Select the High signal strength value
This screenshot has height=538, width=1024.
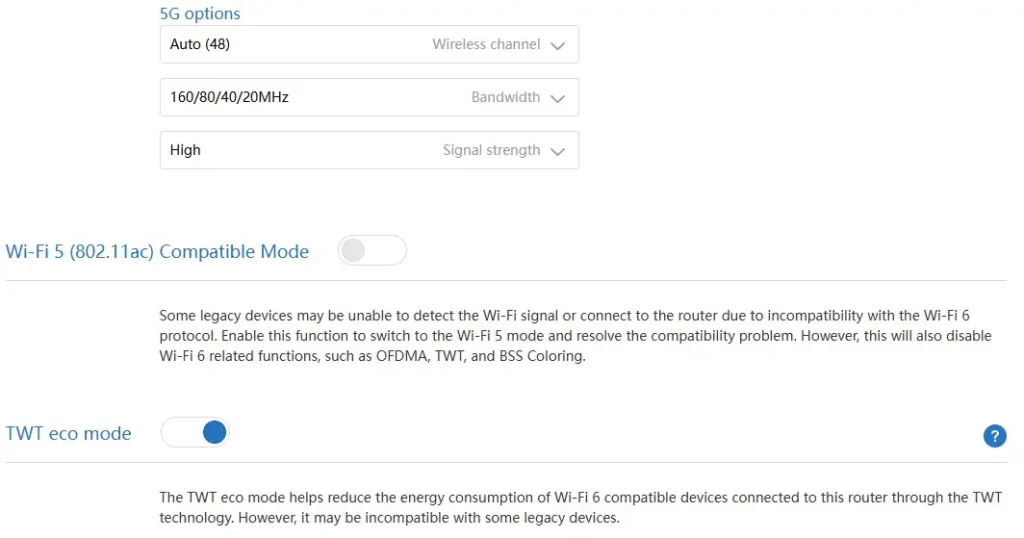[x=185, y=150]
